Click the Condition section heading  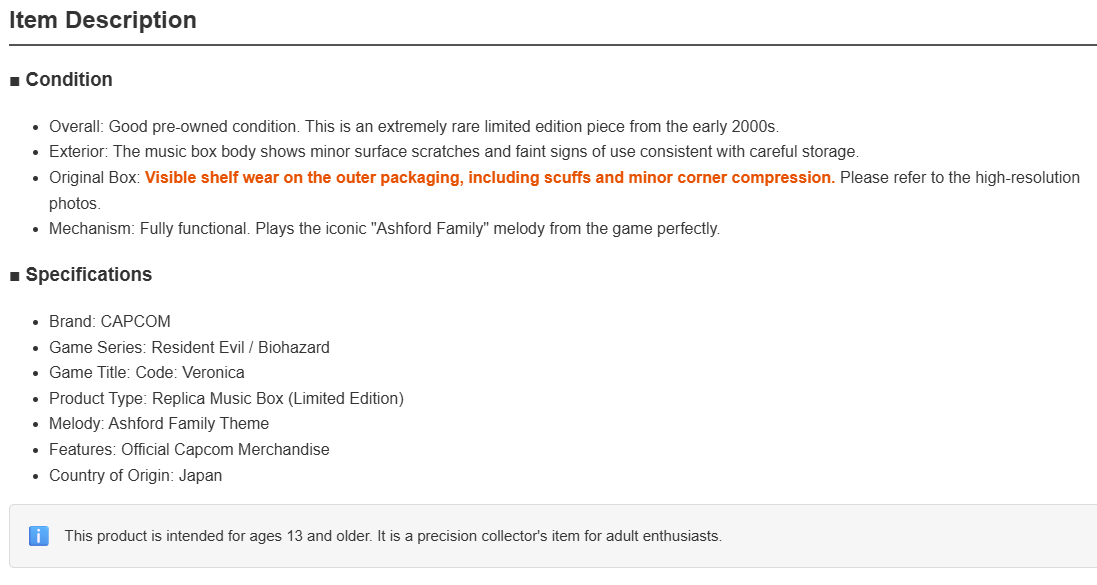coord(69,80)
